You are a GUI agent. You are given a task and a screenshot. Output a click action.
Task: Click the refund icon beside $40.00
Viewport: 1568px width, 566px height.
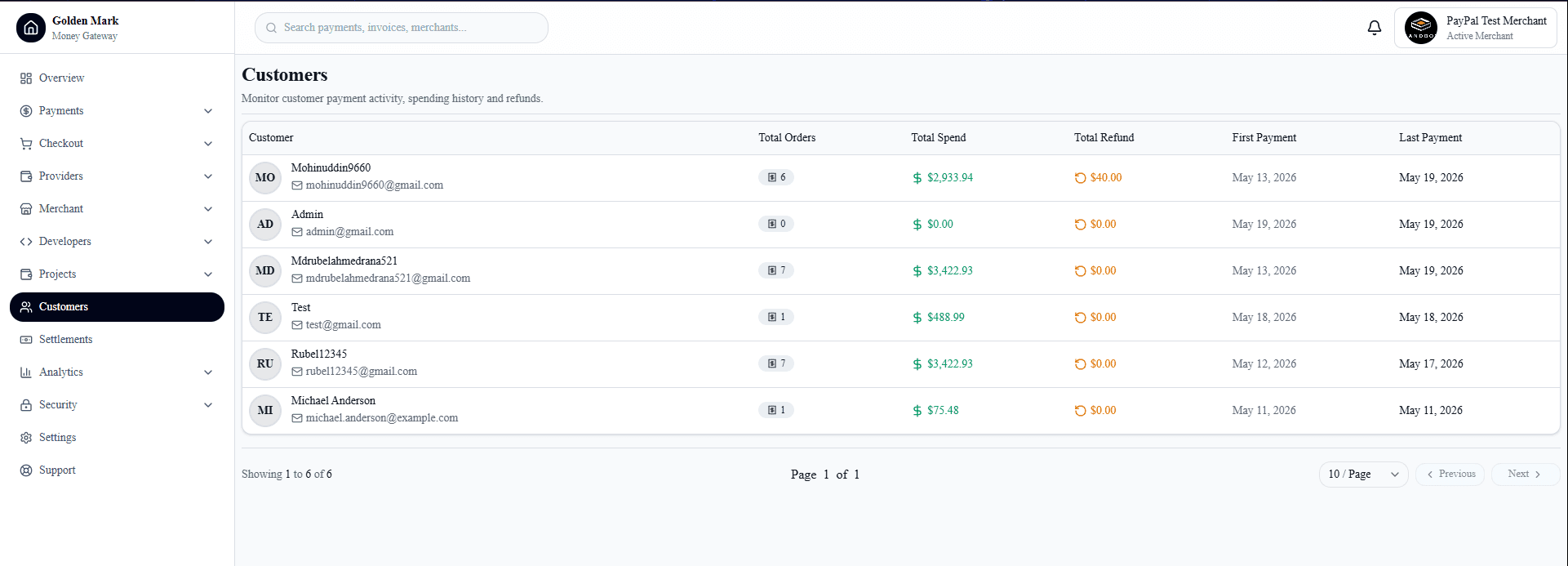click(1080, 178)
